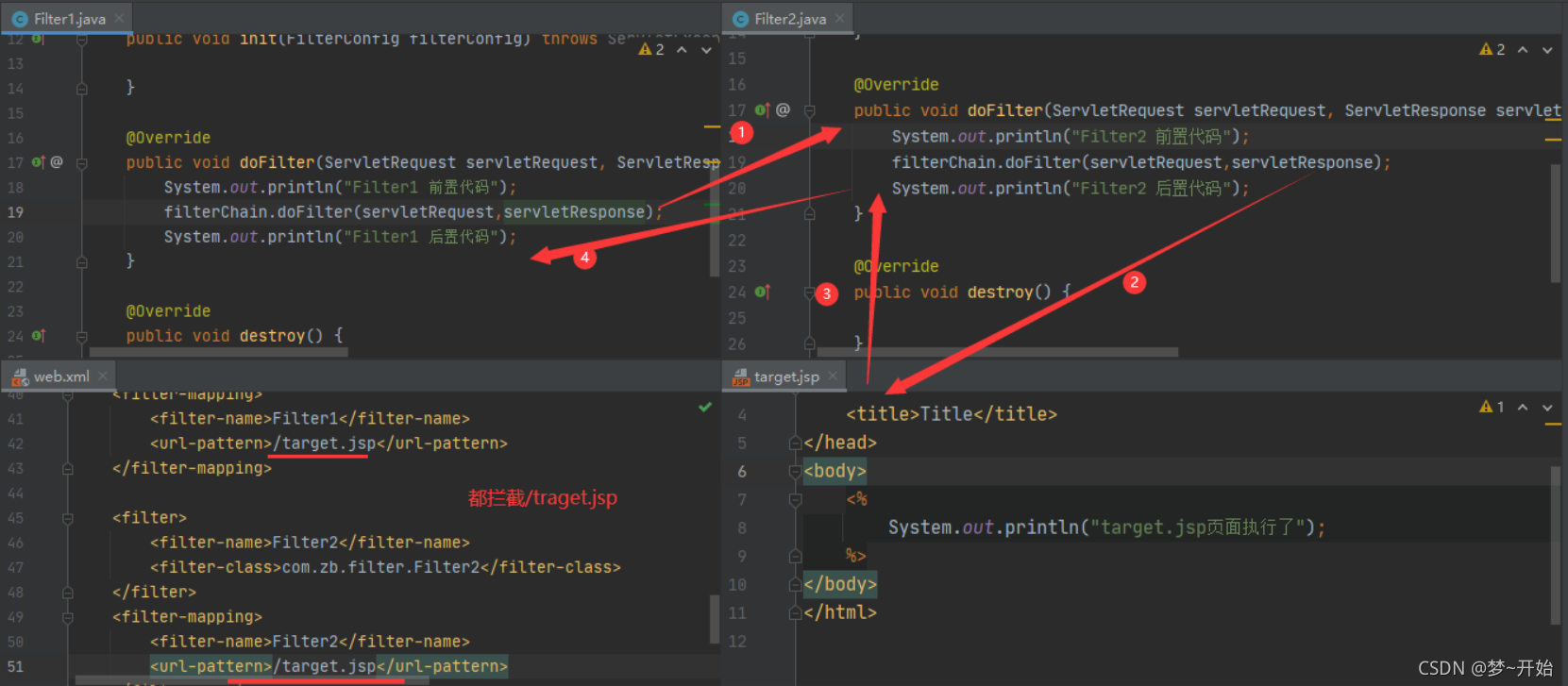The height and width of the screenshot is (686, 1568).
Task: Click the Filter2.java horizontal scrollbar
Action: coord(997,352)
